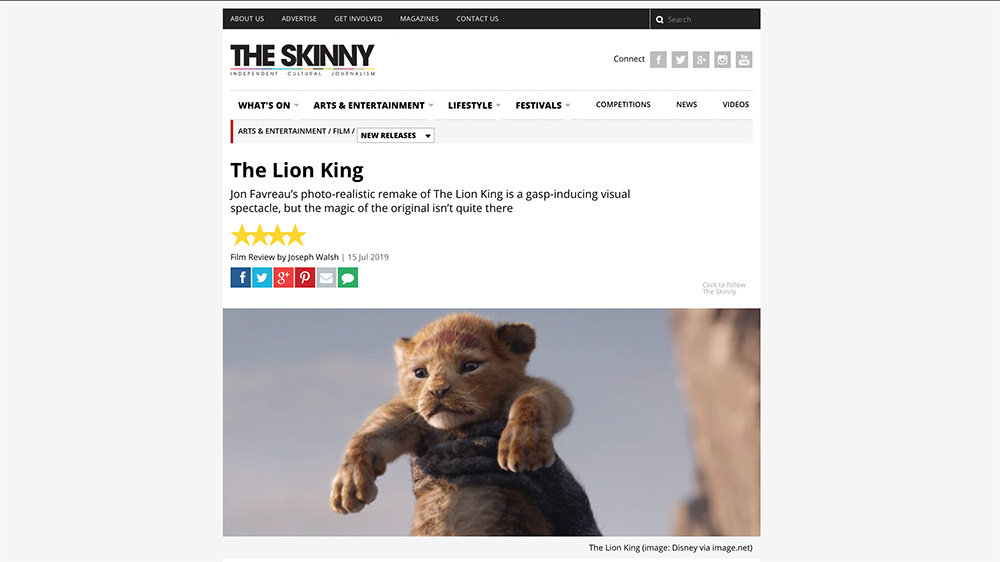The image size is (1000, 562).
Task: Open the Contact Us link
Action: [x=477, y=18]
